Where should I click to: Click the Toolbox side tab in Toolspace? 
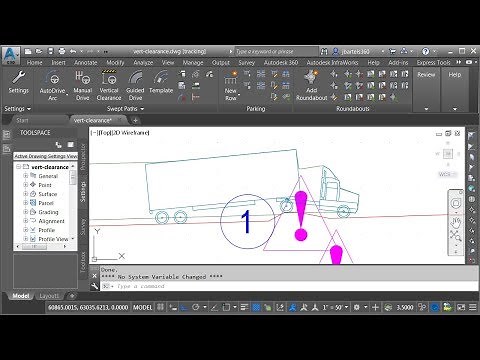coord(83,262)
